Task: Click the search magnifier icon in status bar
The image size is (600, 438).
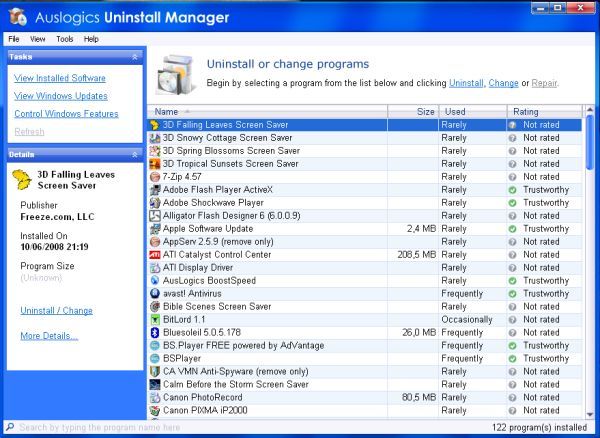Action: (9, 427)
